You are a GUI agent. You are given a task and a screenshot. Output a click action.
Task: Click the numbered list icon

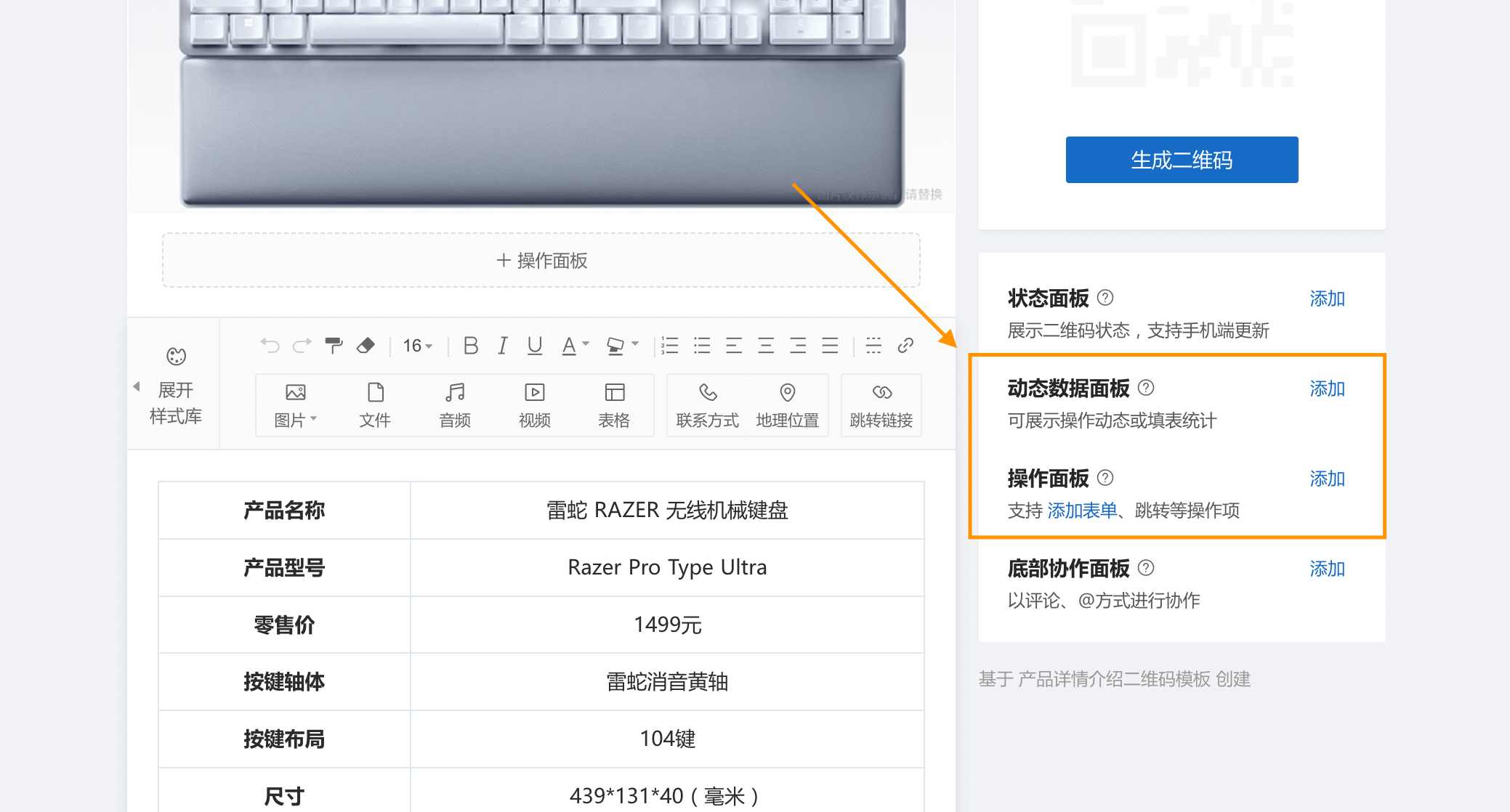pyautogui.click(x=670, y=346)
